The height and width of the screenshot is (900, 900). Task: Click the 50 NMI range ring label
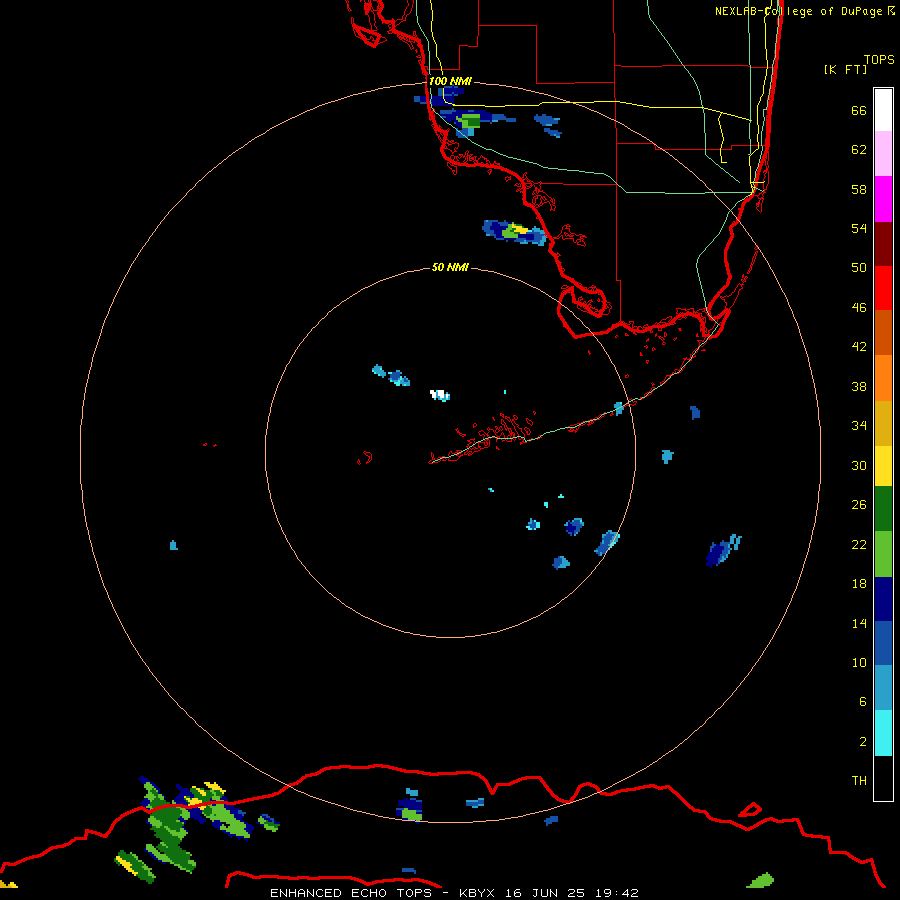pyautogui.click(x=450, y=267)
